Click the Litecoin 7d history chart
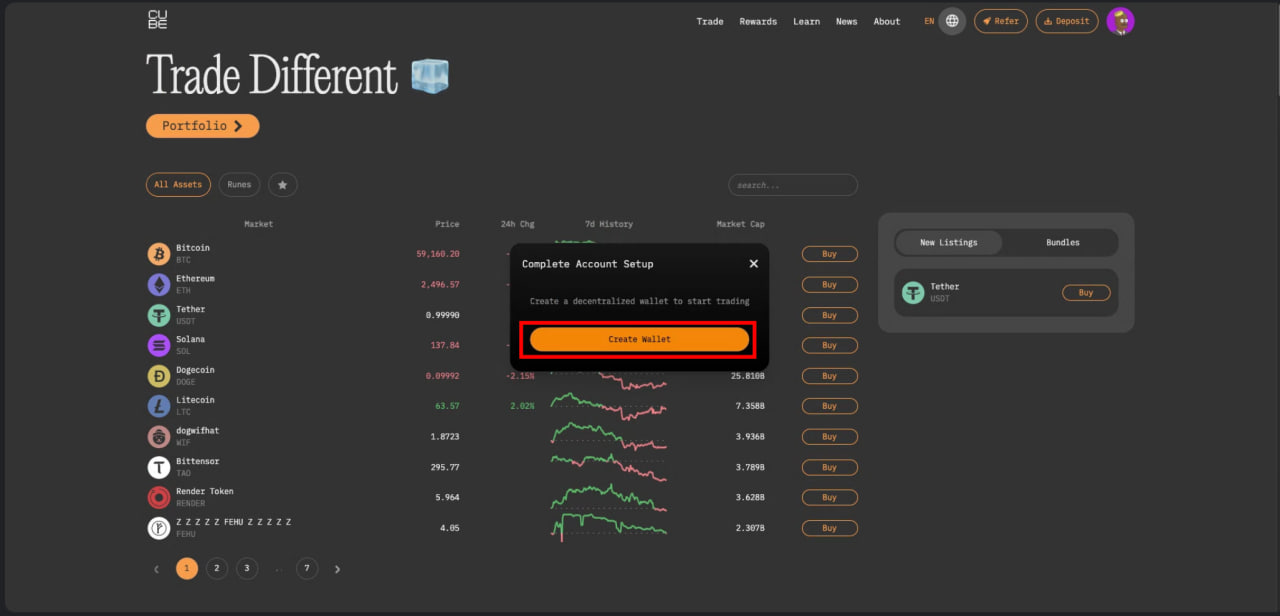The image size is (1280, 616). point(608,405)
